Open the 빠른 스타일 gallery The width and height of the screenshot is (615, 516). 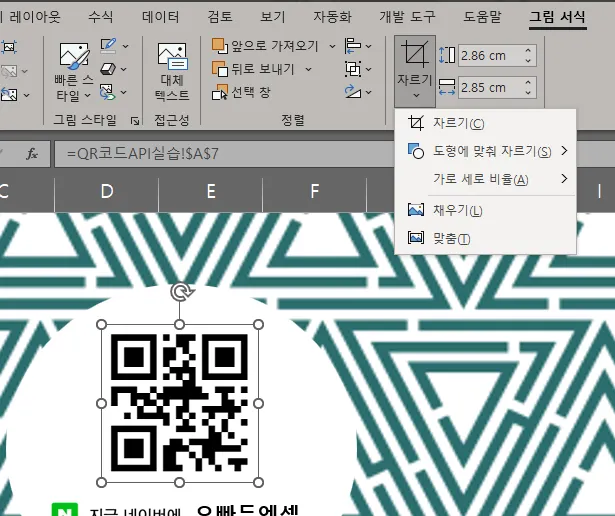tap(74, 71)
